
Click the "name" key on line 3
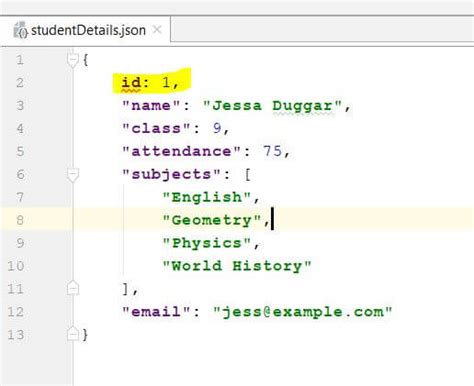click(151, 106)
